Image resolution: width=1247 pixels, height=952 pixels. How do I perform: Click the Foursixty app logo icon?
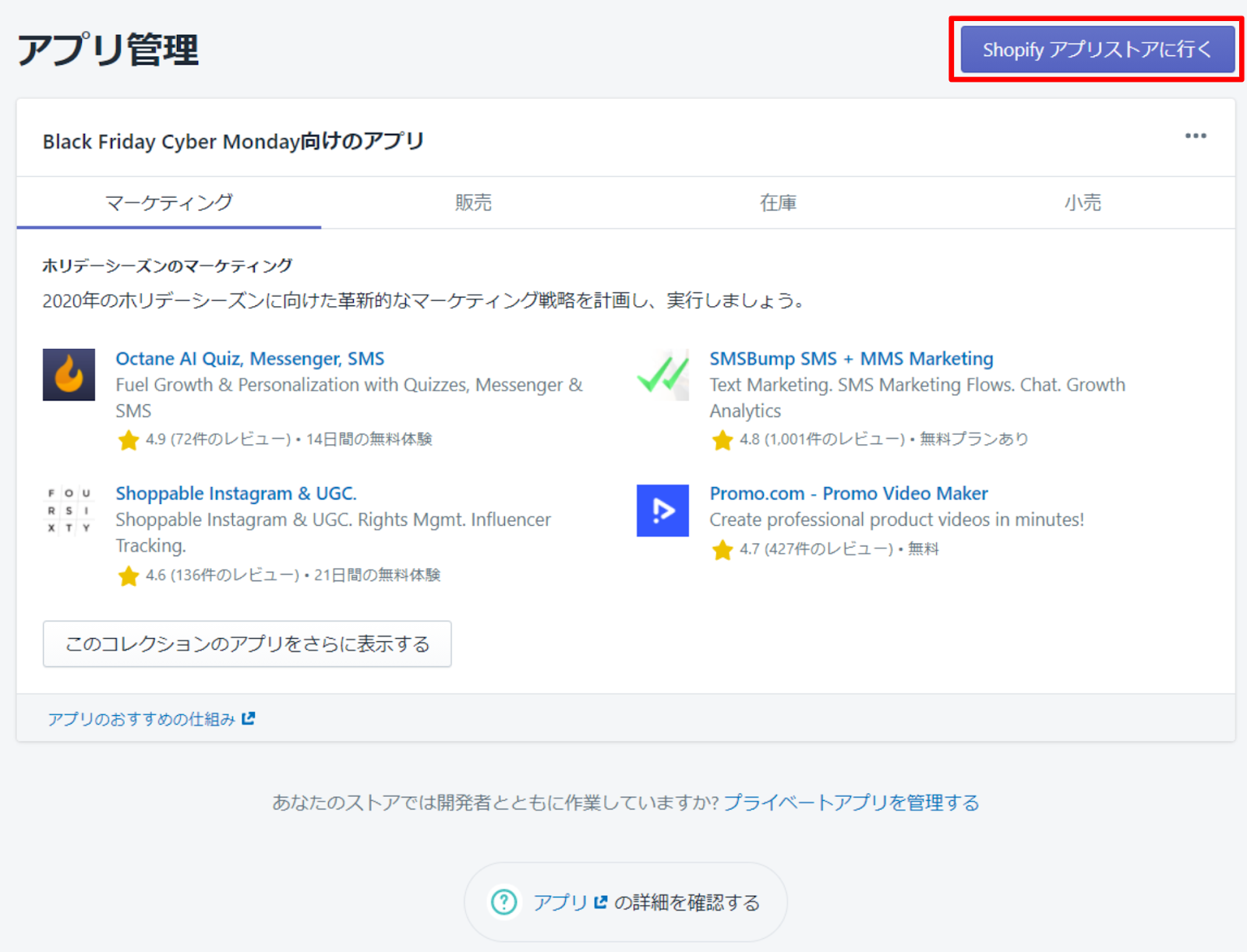click(69, 510)
